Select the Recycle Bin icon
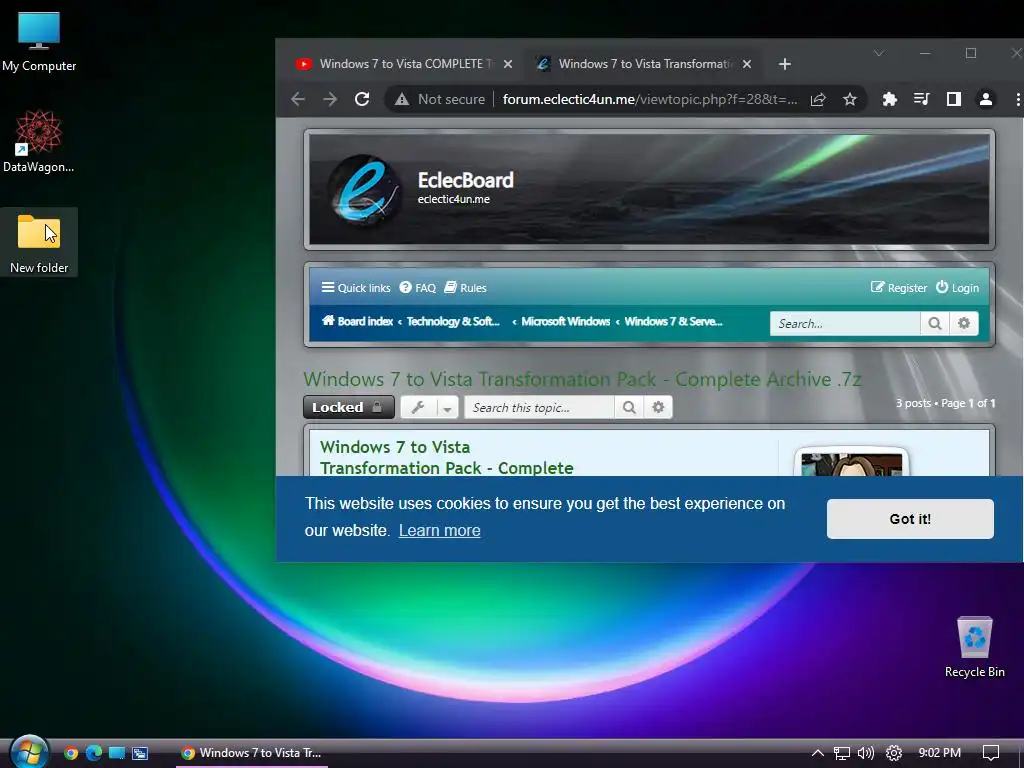 pos(974,647)
